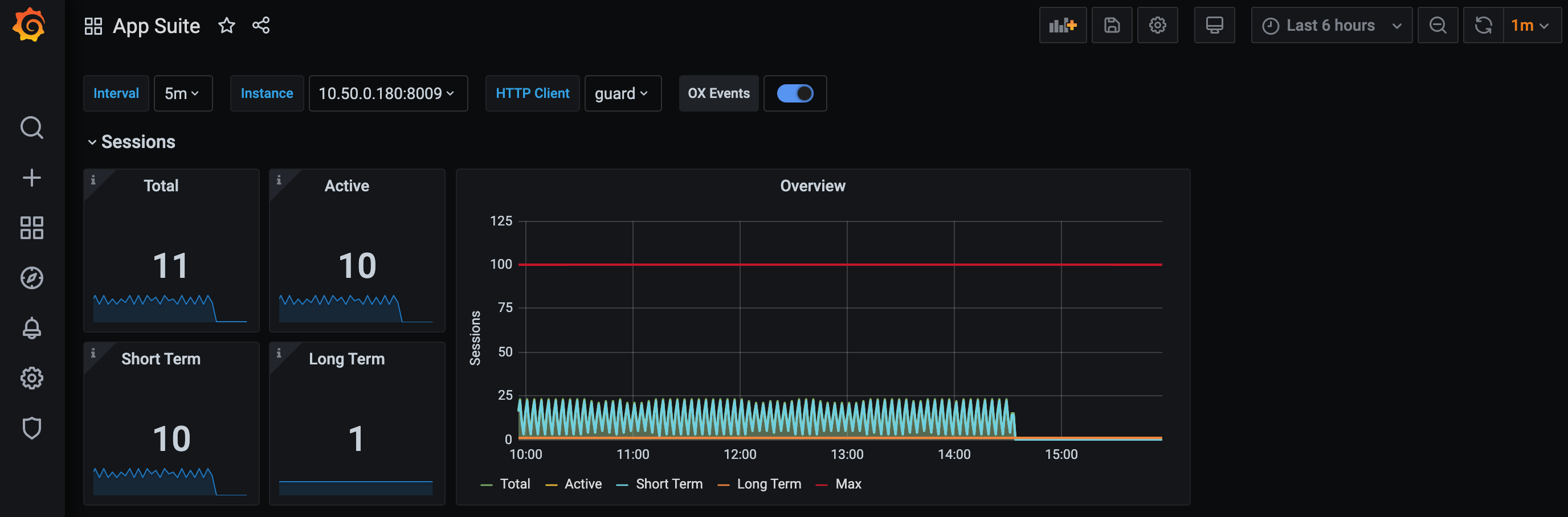Click the App Suite dashboard title
This screenshot has height=517, width=1568.
(x=157, y=26)
